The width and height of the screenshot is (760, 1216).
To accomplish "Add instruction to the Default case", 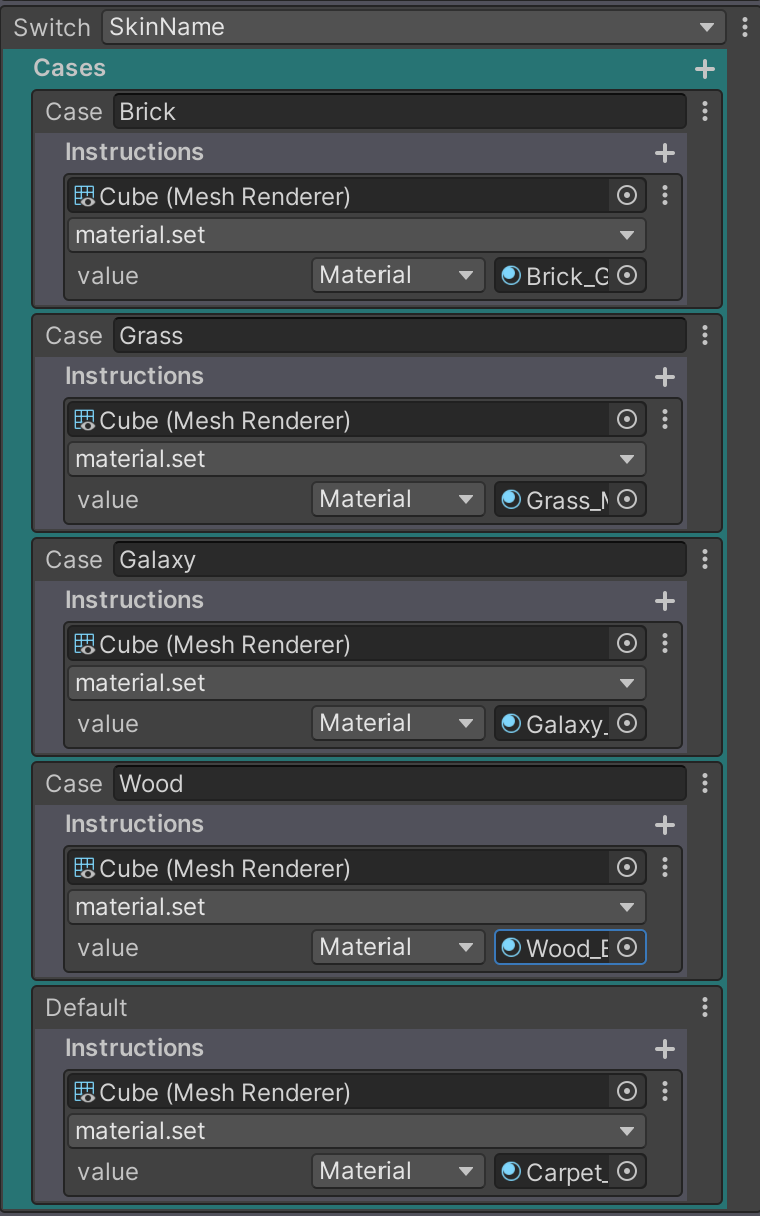I will pyautogui.click(x=664, y=1049).
